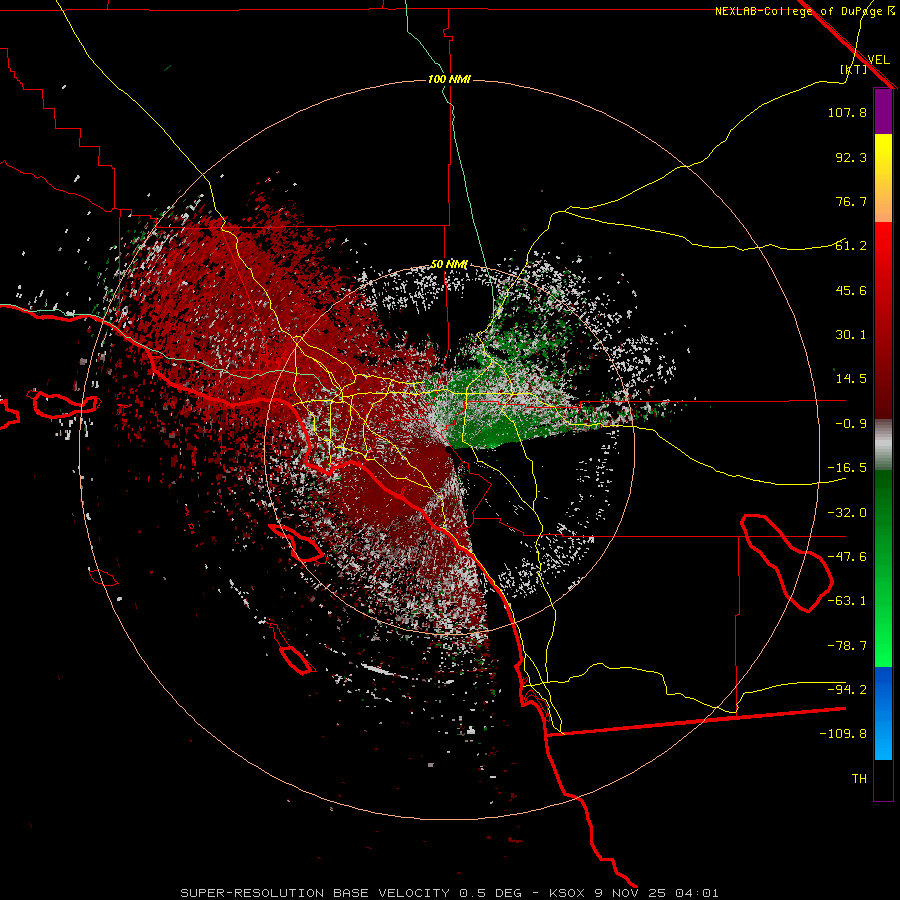Click the -109.8 legend value
Viewport: 900px width, 900px height.
pyautogui.click(x=843, y=734)
